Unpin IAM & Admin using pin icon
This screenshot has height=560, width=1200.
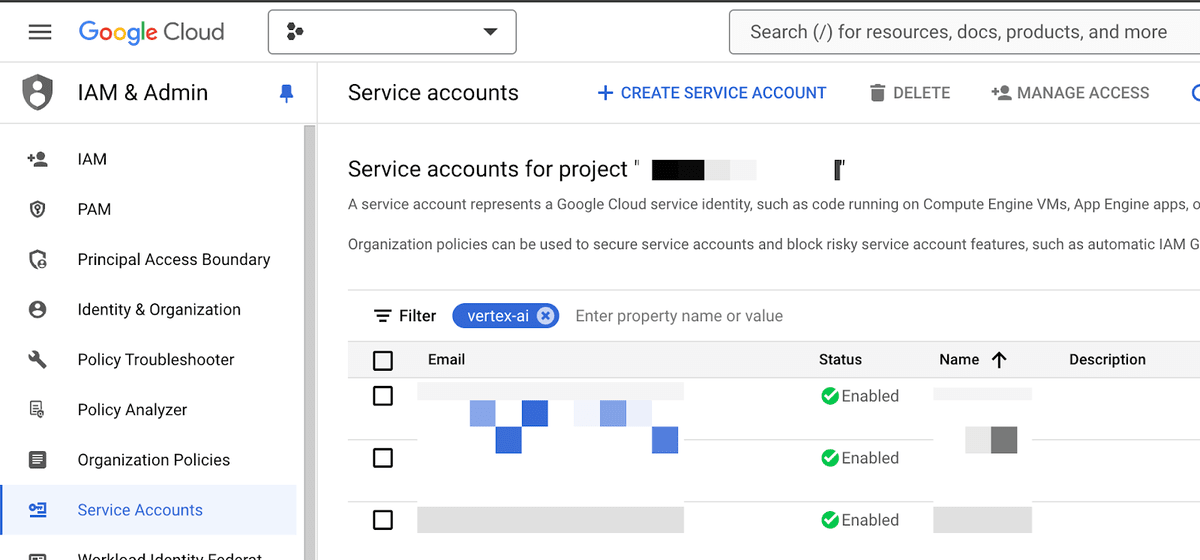click(287, 93)
